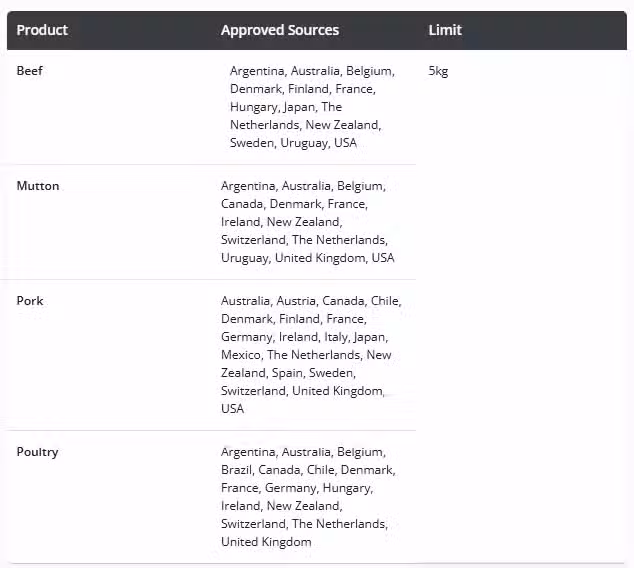Click 'Germany, Ireland, Italy, Japan' in Pork row
This screenshot has width=634, height=568.
pos(304,337)
